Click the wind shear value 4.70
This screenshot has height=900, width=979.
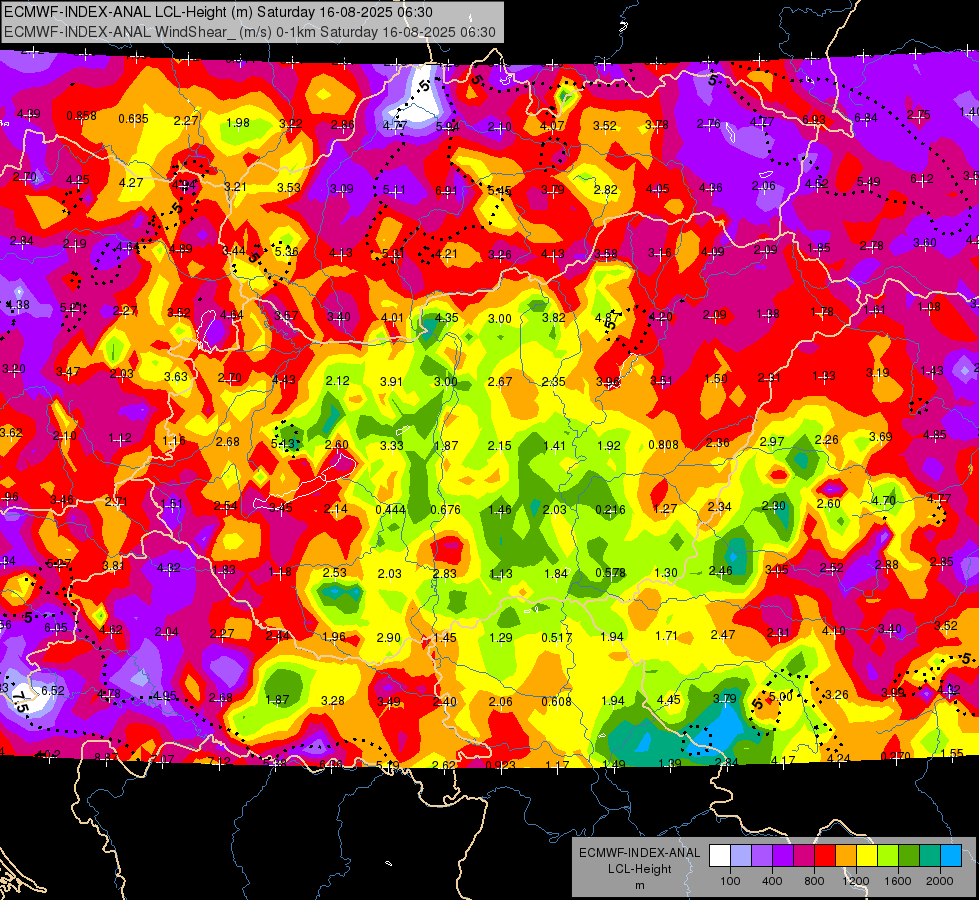point(883,500)
